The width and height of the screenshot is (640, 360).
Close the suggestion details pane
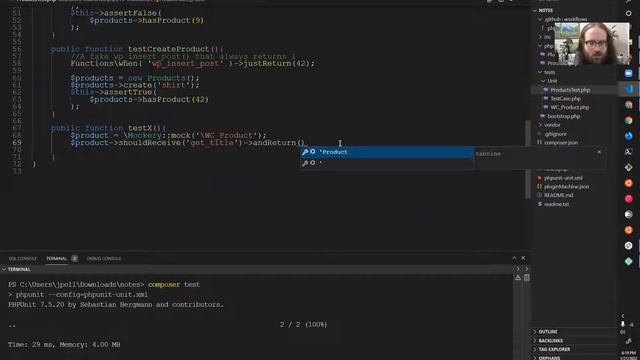[599, 152]
